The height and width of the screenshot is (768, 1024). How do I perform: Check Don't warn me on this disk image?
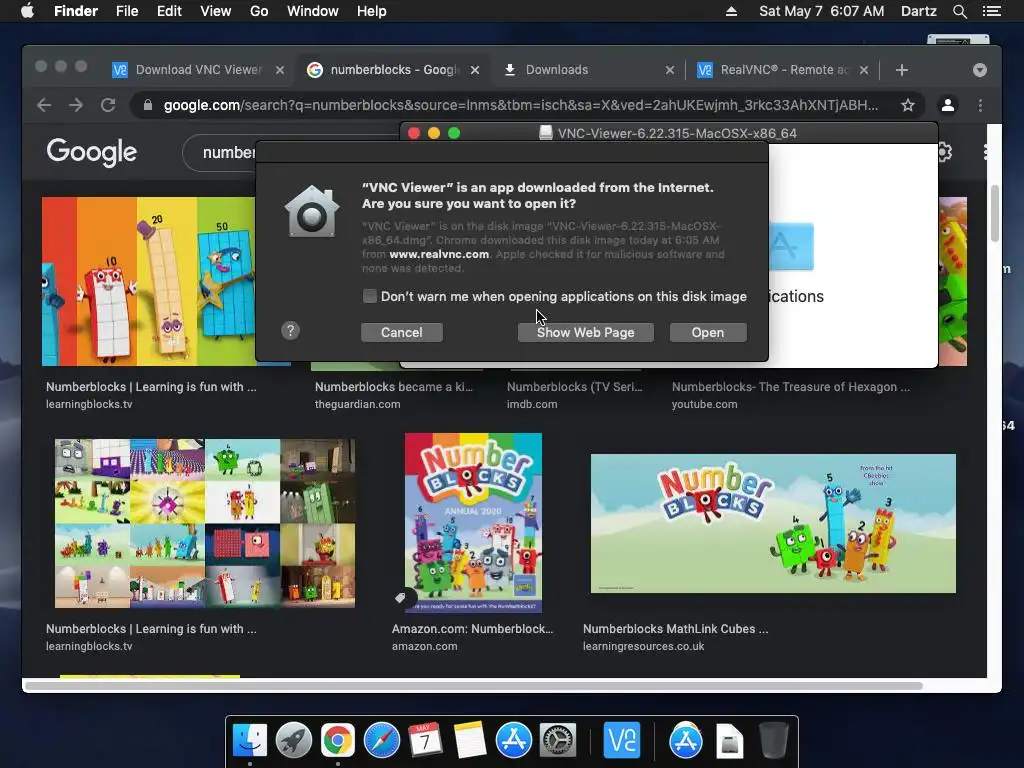[370, 296]
